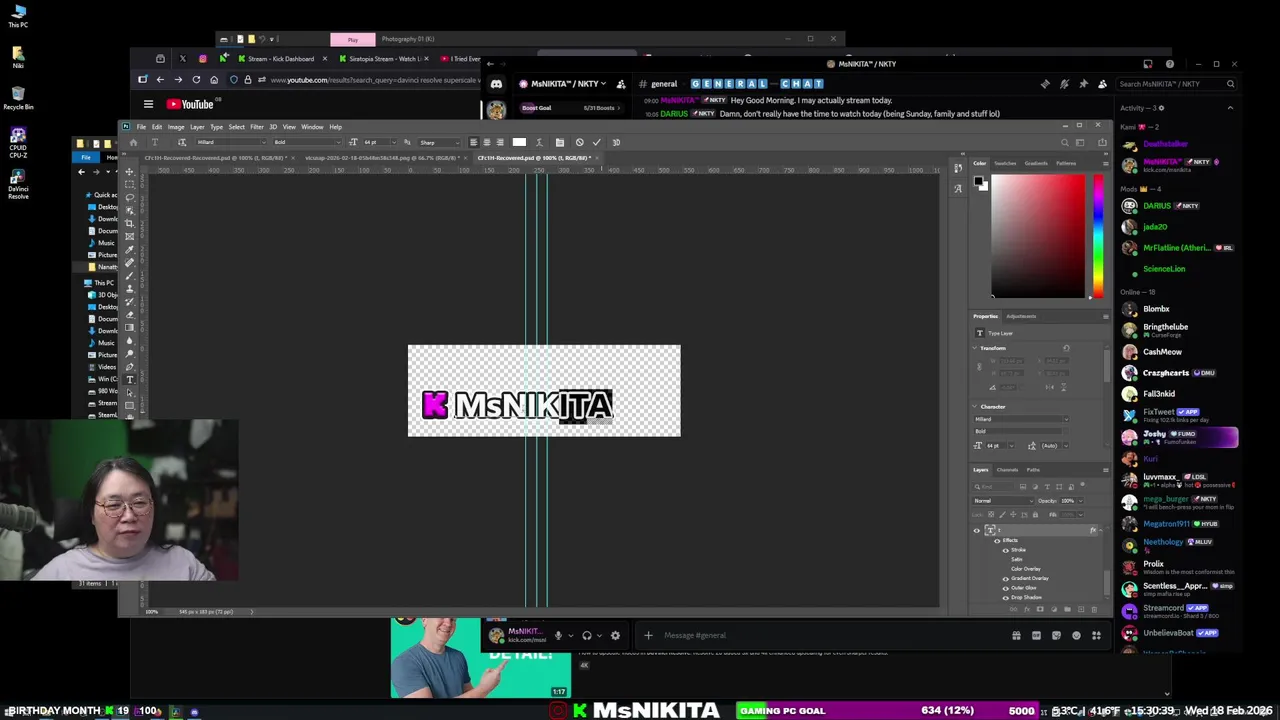The image size is (1280, 720).
Task: Switch to the Adjustments panel tab
Action: point(1021,316)
